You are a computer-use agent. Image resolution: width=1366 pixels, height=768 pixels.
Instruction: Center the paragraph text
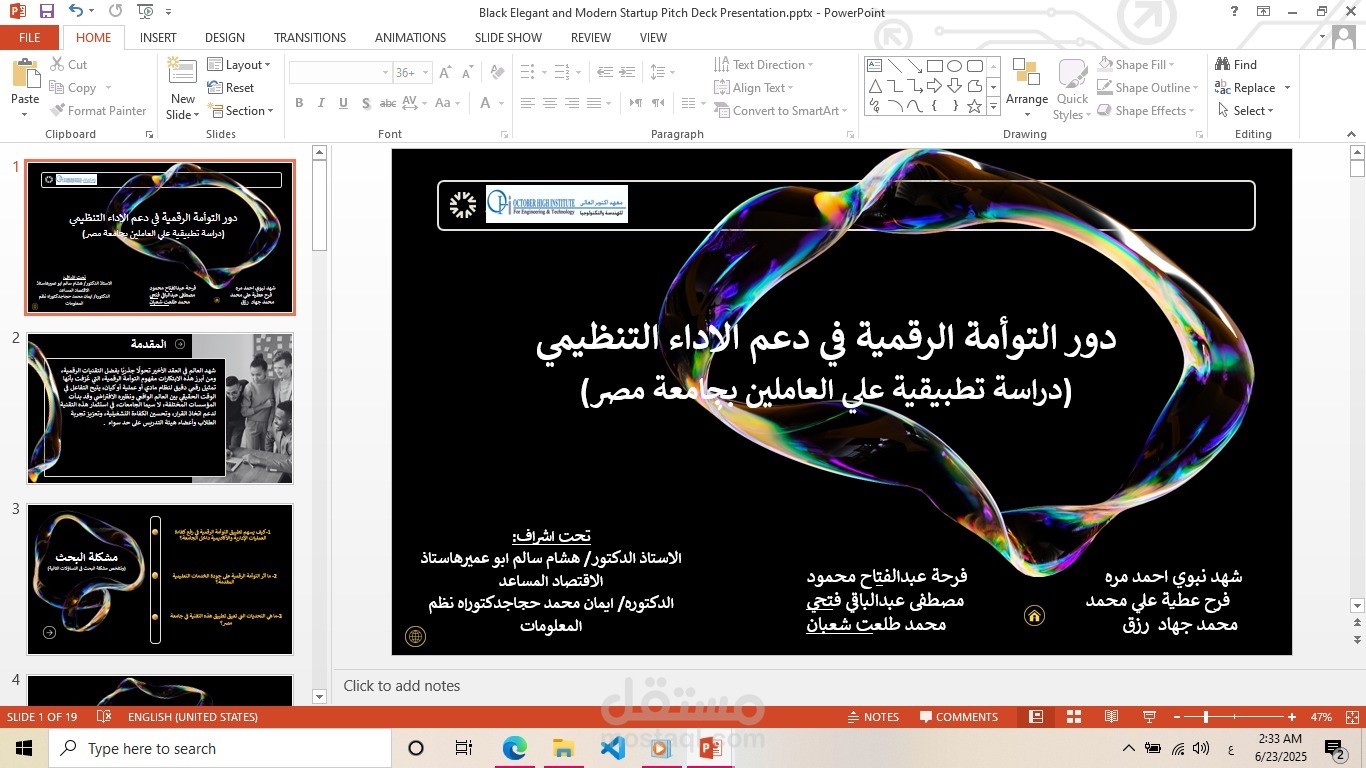[550, 103]
